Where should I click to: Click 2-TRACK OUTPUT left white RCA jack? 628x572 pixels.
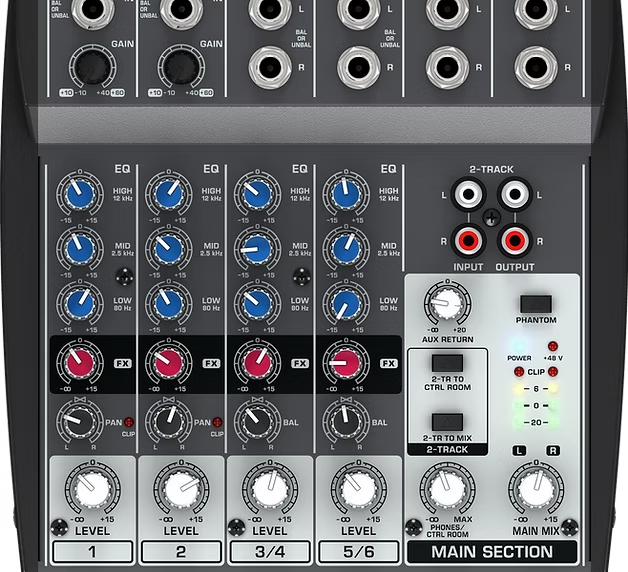coord(515,194)
